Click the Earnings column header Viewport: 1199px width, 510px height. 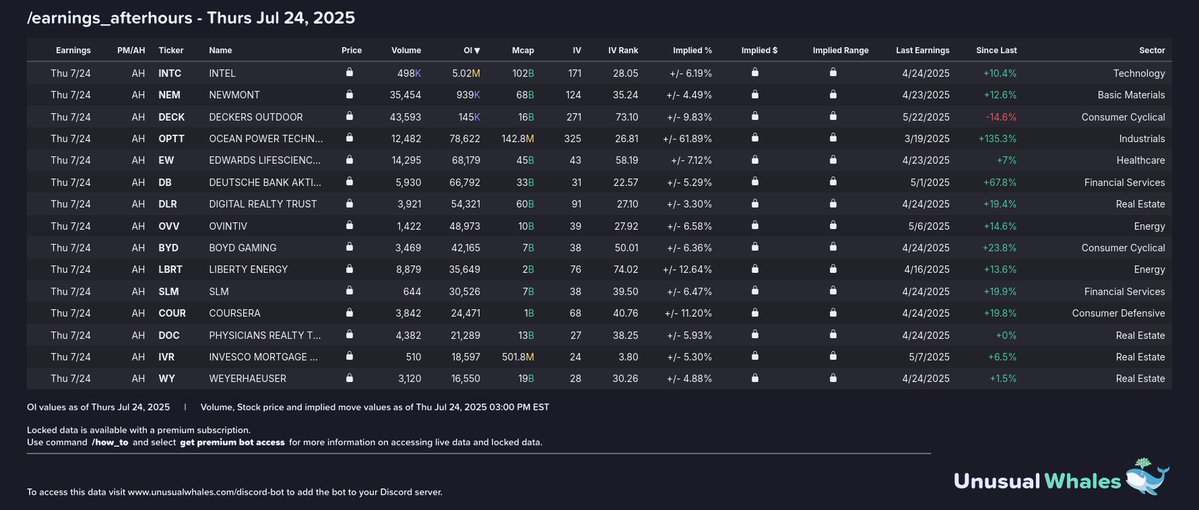tap(73, 50)
